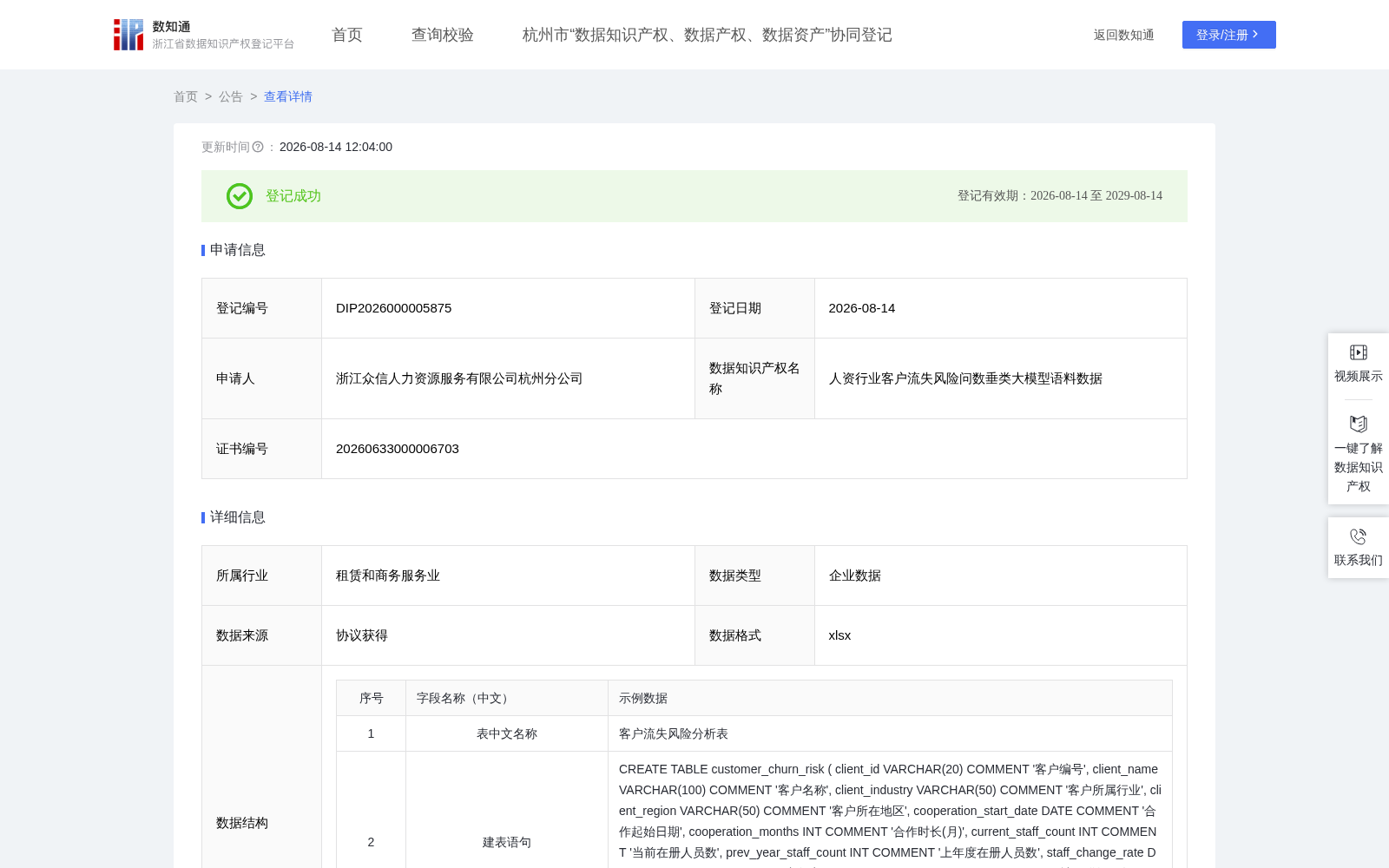The image size is (1389, 868).
Task: Click 查看详情 in the breadcrumb
Action: (x=288, y=96)
